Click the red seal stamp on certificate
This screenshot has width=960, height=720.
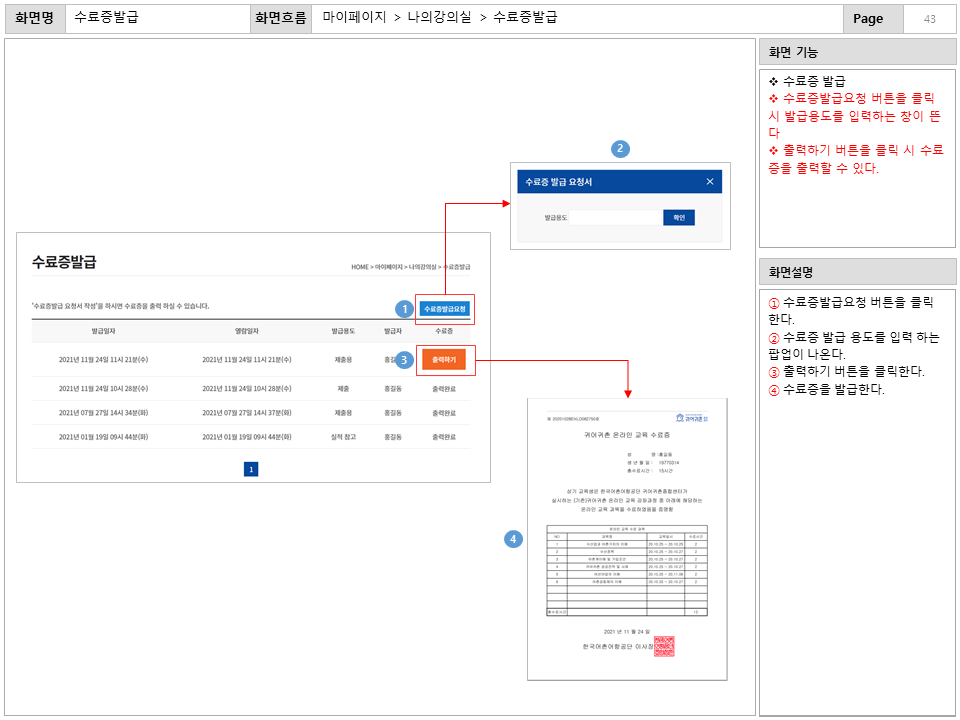[664, 645]
